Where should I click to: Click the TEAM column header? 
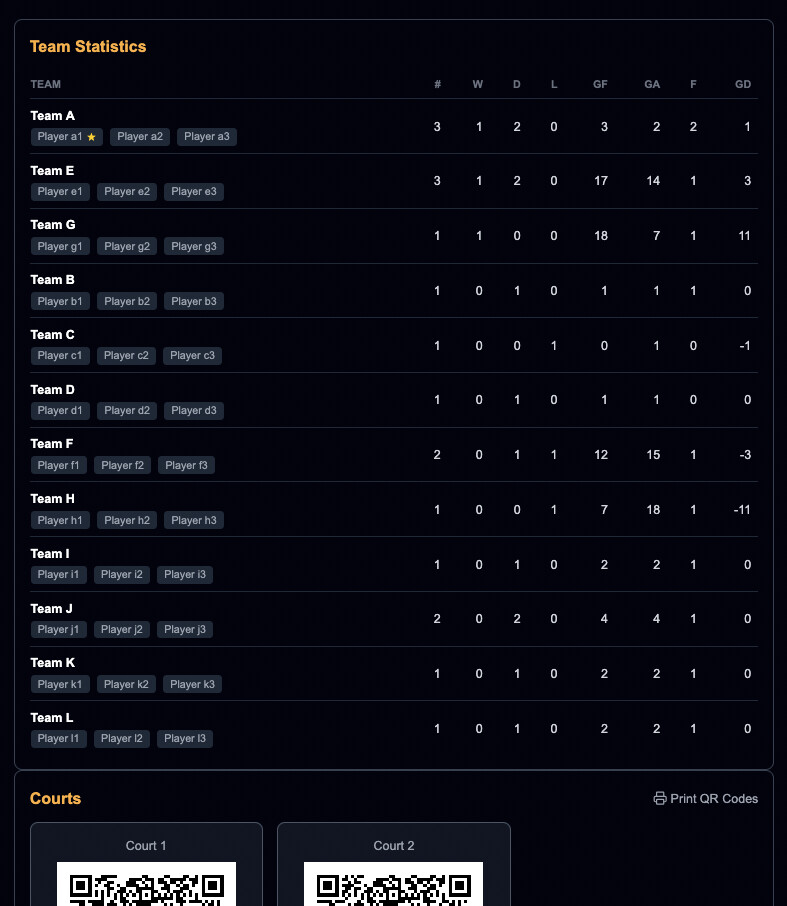pos(46,85)
